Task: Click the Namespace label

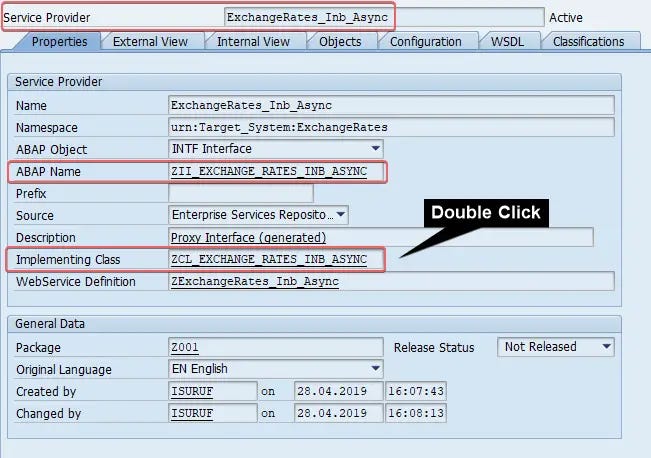Action: point(46,127)
